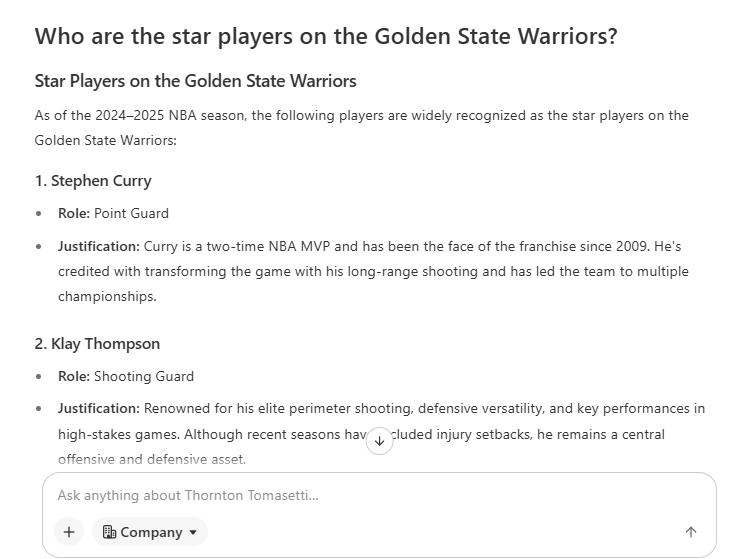Image resolution: width=749 pixels, height=559 pixels.
Task: Send the message with up arrow icon
Action: [691, 532]
